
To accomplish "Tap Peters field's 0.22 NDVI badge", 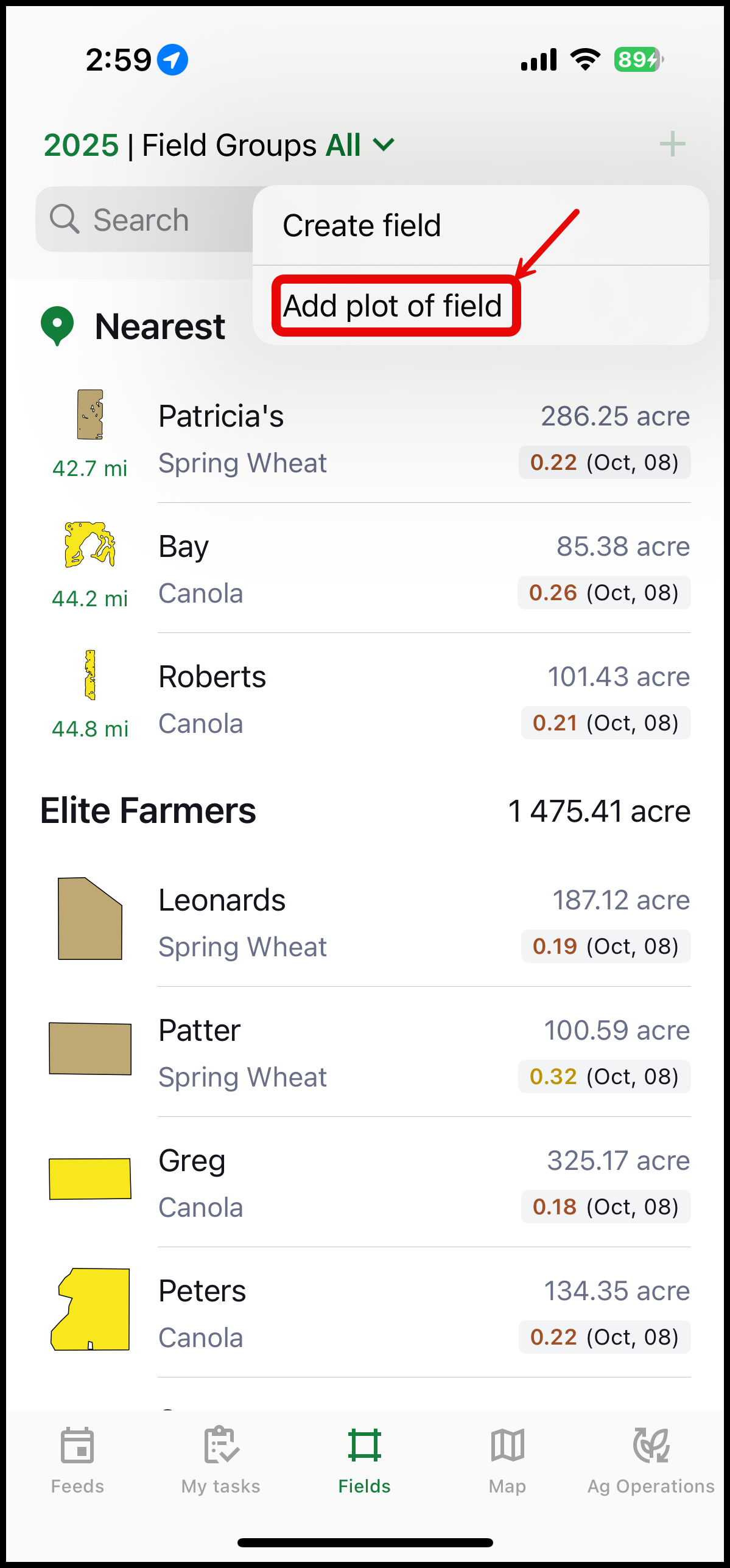I will point(604,1337).
